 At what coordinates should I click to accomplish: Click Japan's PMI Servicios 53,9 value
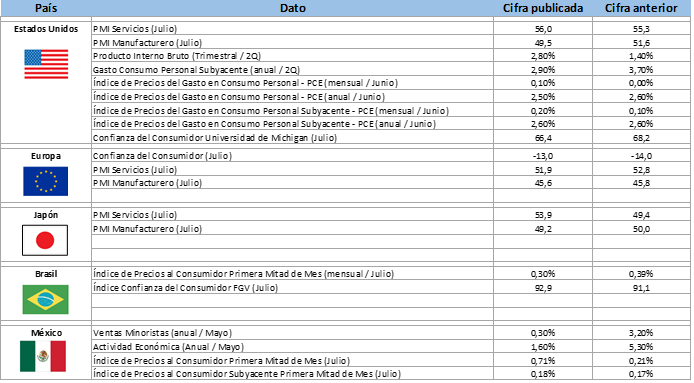[543, 215]
